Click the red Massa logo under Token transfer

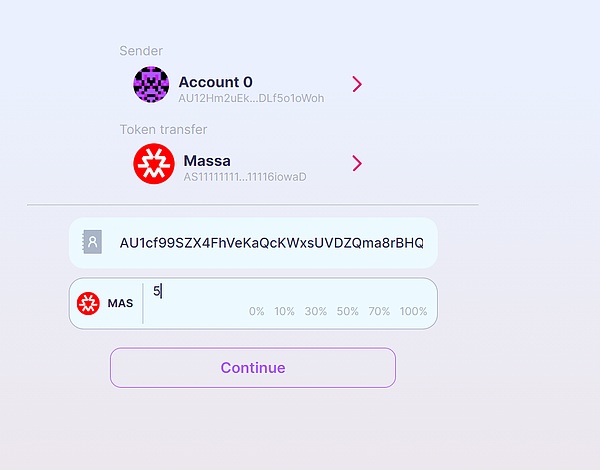click(x=154, y=164)
